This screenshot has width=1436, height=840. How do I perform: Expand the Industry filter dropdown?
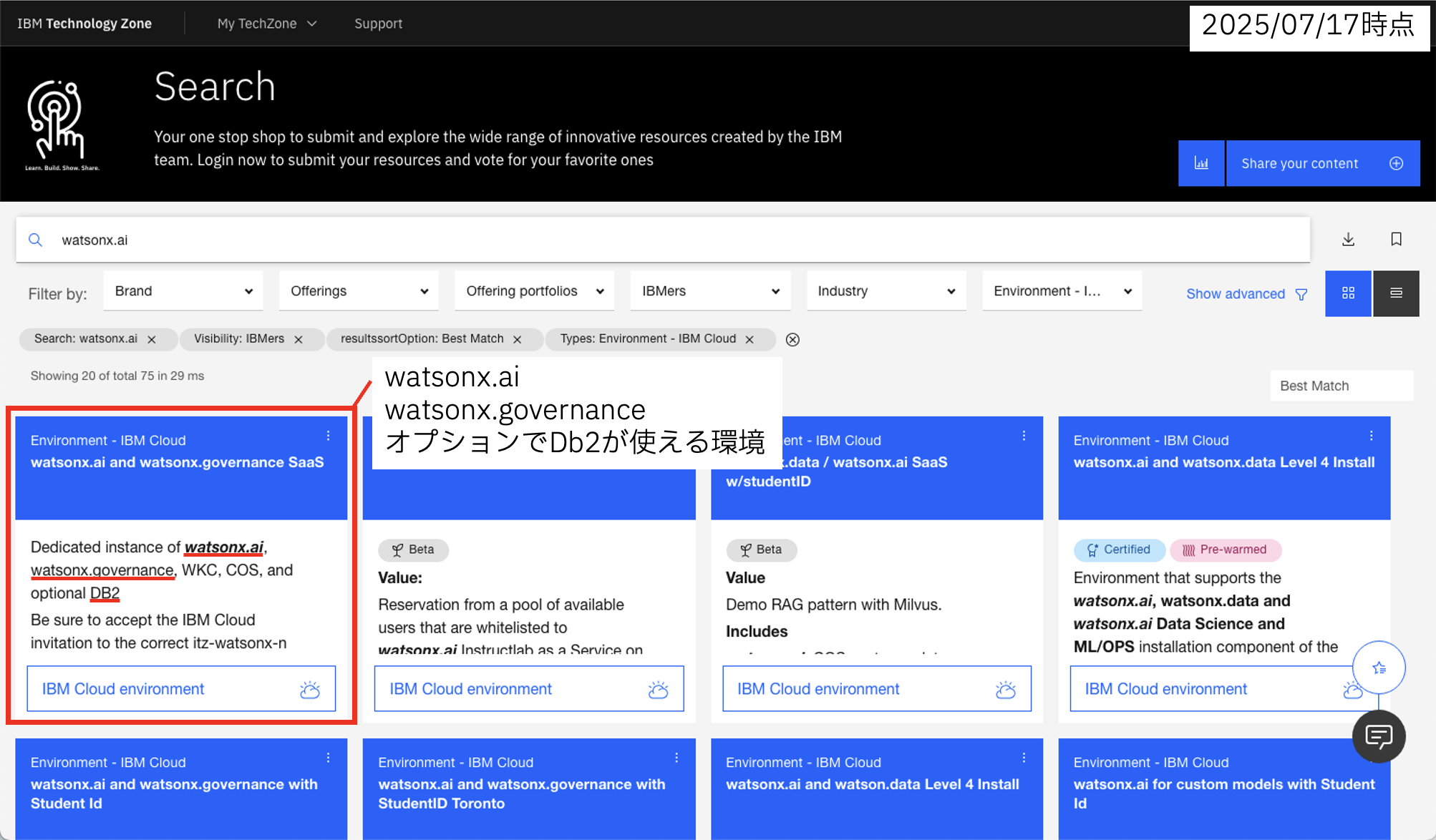click(x=886, y=291)
